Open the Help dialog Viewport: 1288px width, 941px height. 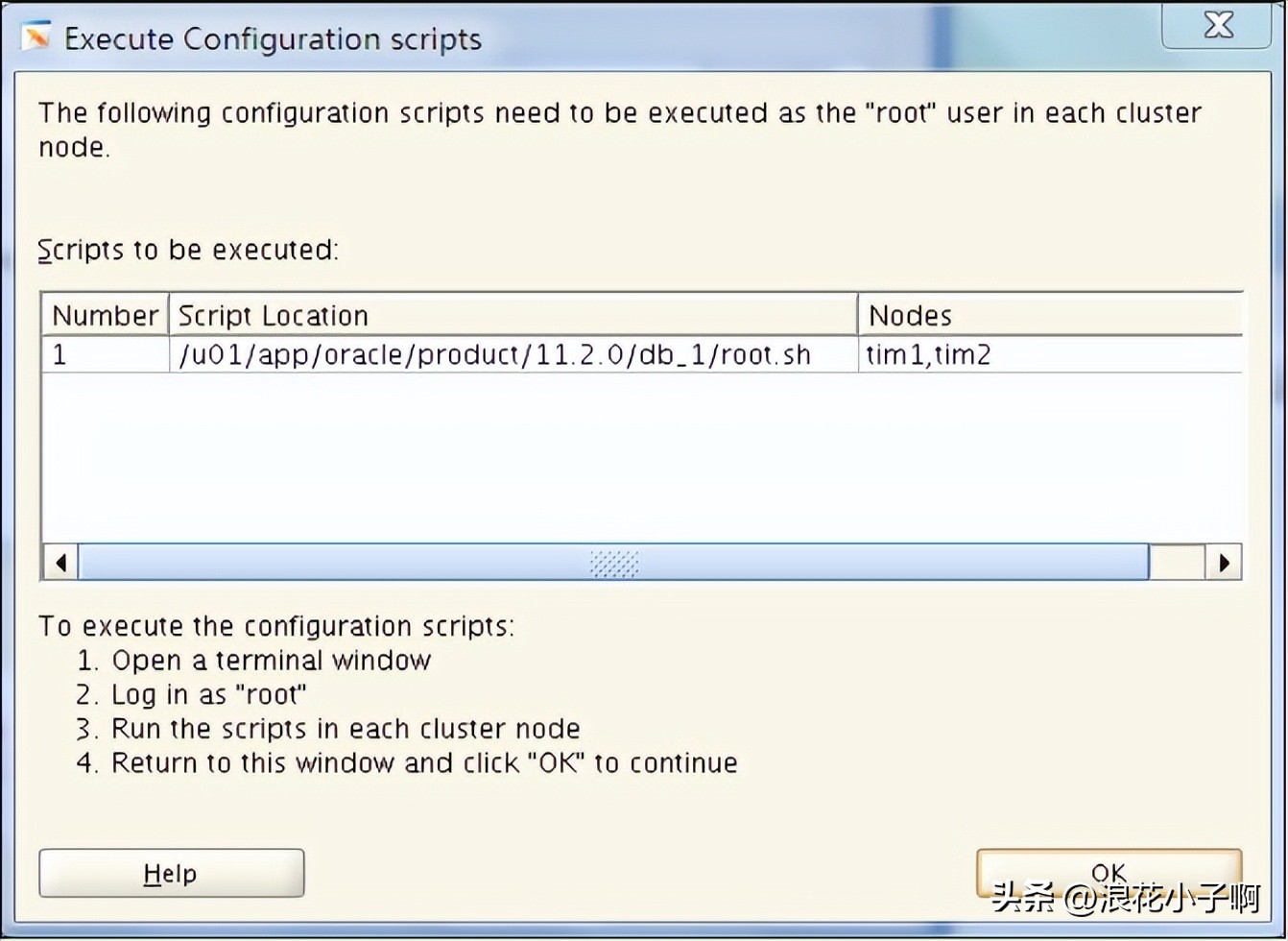tap(170, 873)
